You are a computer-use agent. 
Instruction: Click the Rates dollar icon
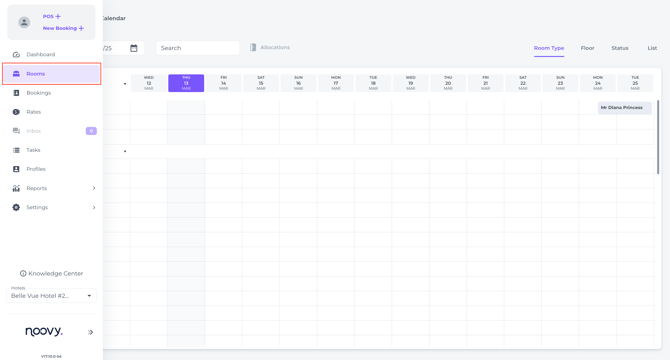(x=16, y=112)
